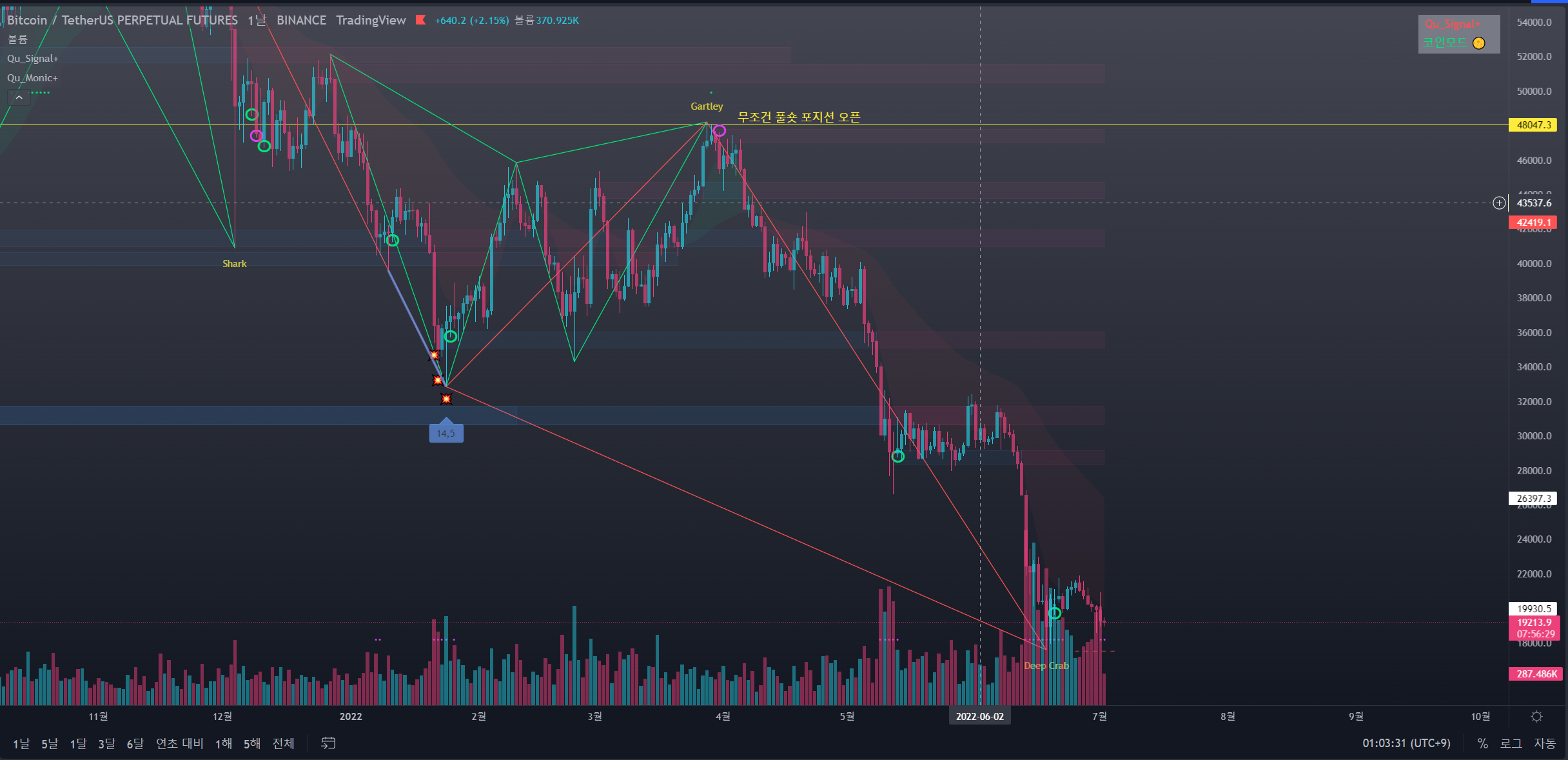Screen dimensions: 1568x760
Task: Collapse the indicator legend chevron
Action: click(19, 97)
